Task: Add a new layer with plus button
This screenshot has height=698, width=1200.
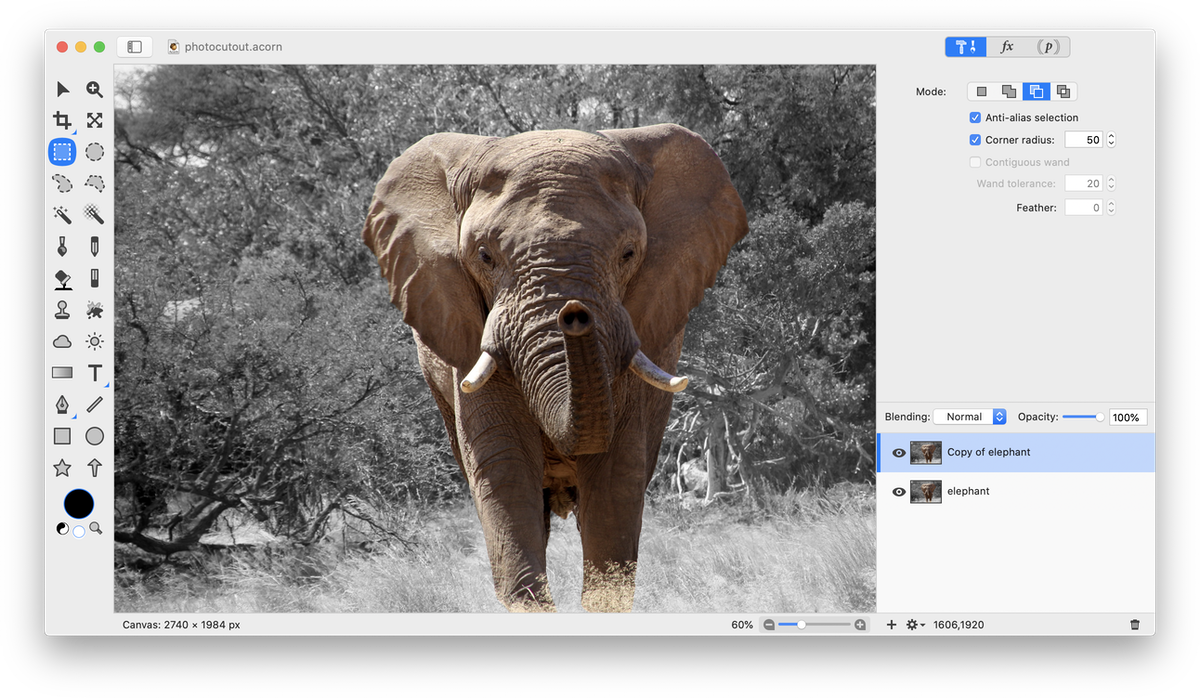Action: [891, 625]
